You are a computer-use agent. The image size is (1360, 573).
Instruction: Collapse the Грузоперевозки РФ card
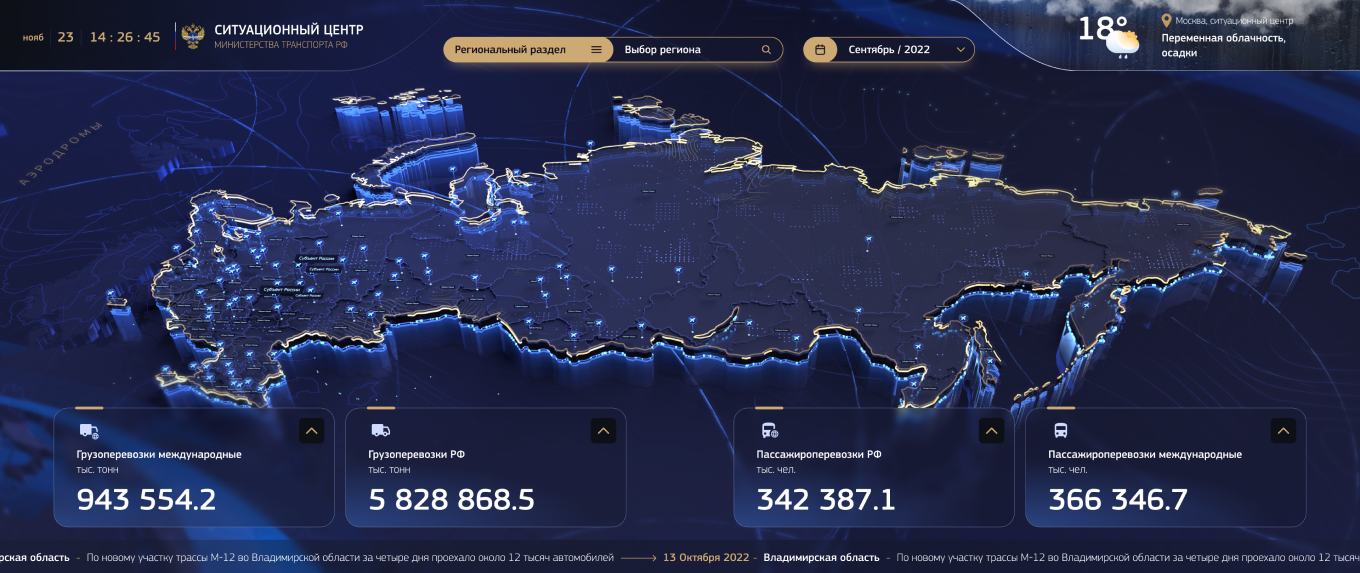[x=603, y=431]
